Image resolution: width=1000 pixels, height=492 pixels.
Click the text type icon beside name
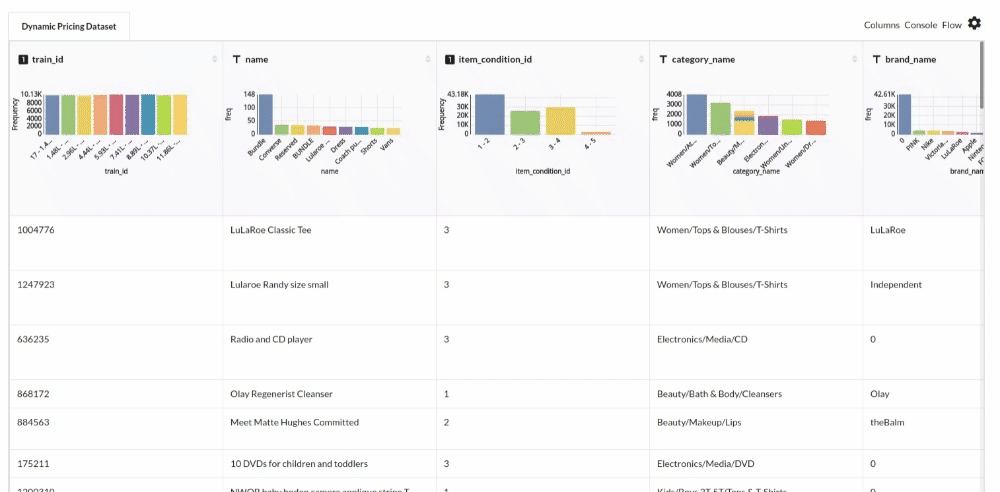click(x=236, y=59)
